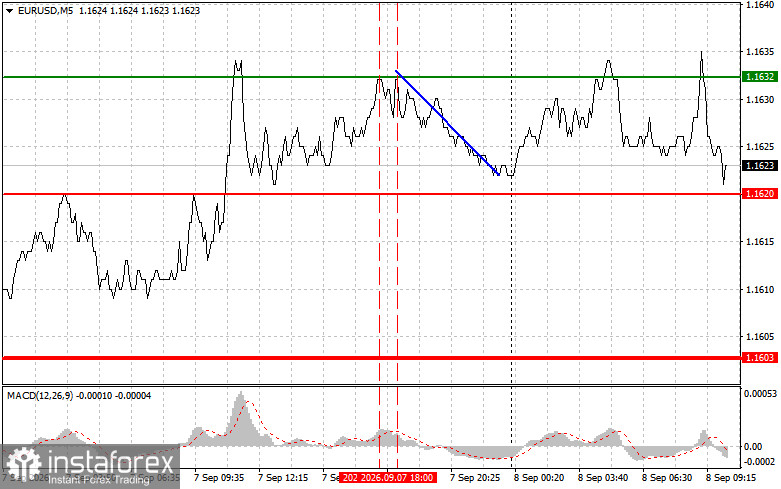781x489 pixels.
Task: Click the chart menu triangle beside EURUSD,M5
Action: tap(9, 10)
